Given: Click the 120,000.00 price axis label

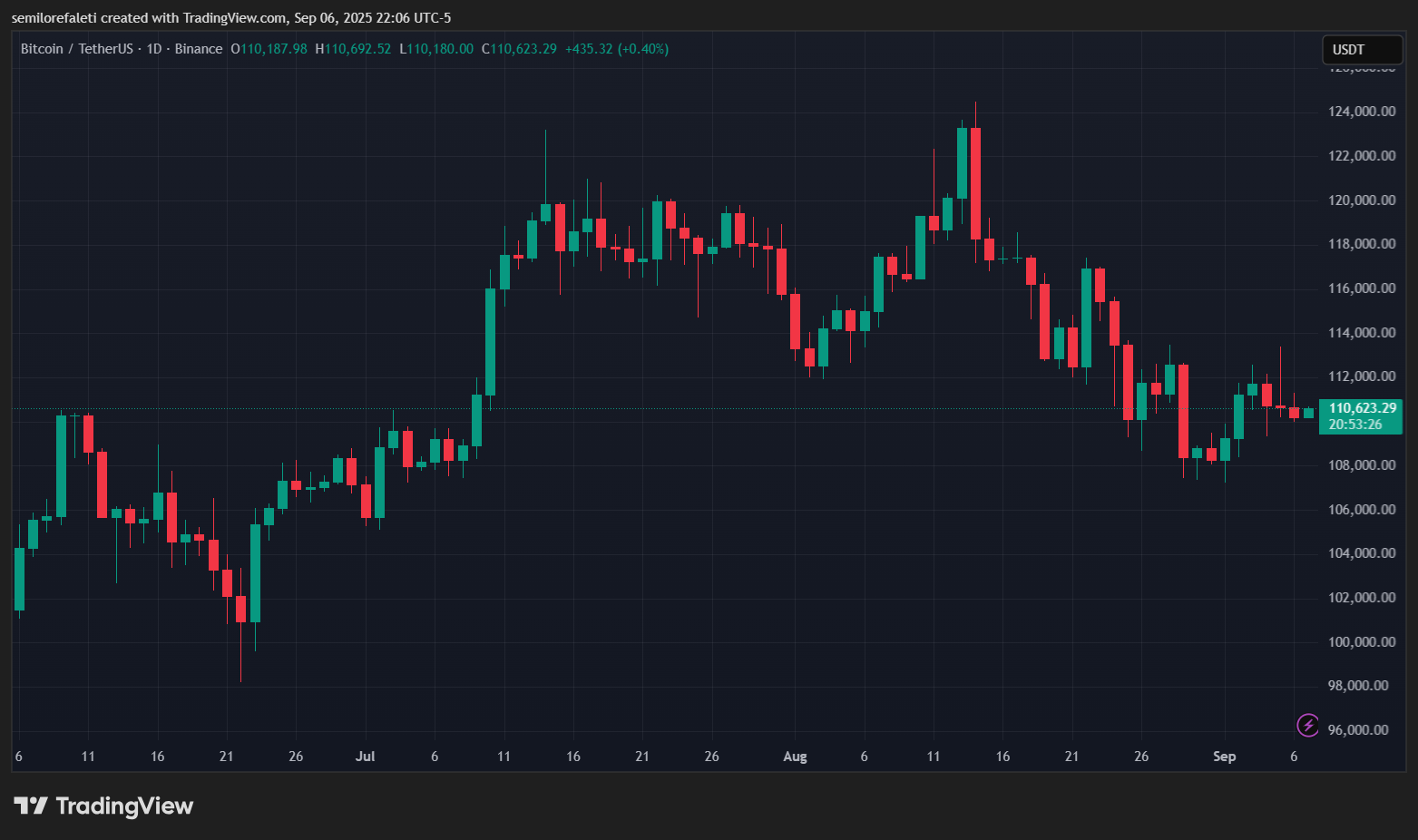Looking at the screenshot, I should 1362,200.
